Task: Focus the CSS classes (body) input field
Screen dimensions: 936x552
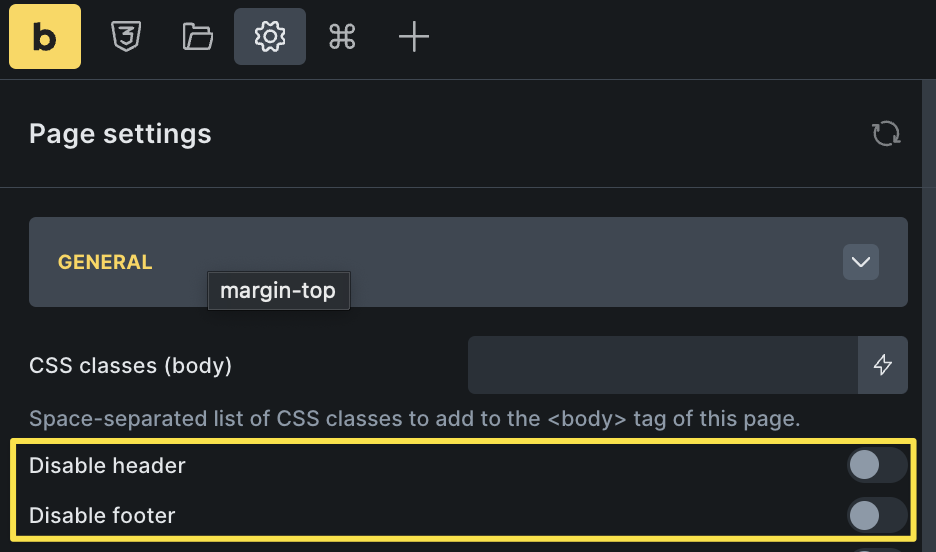Action: pyautogui.click(x=663, y=365)
